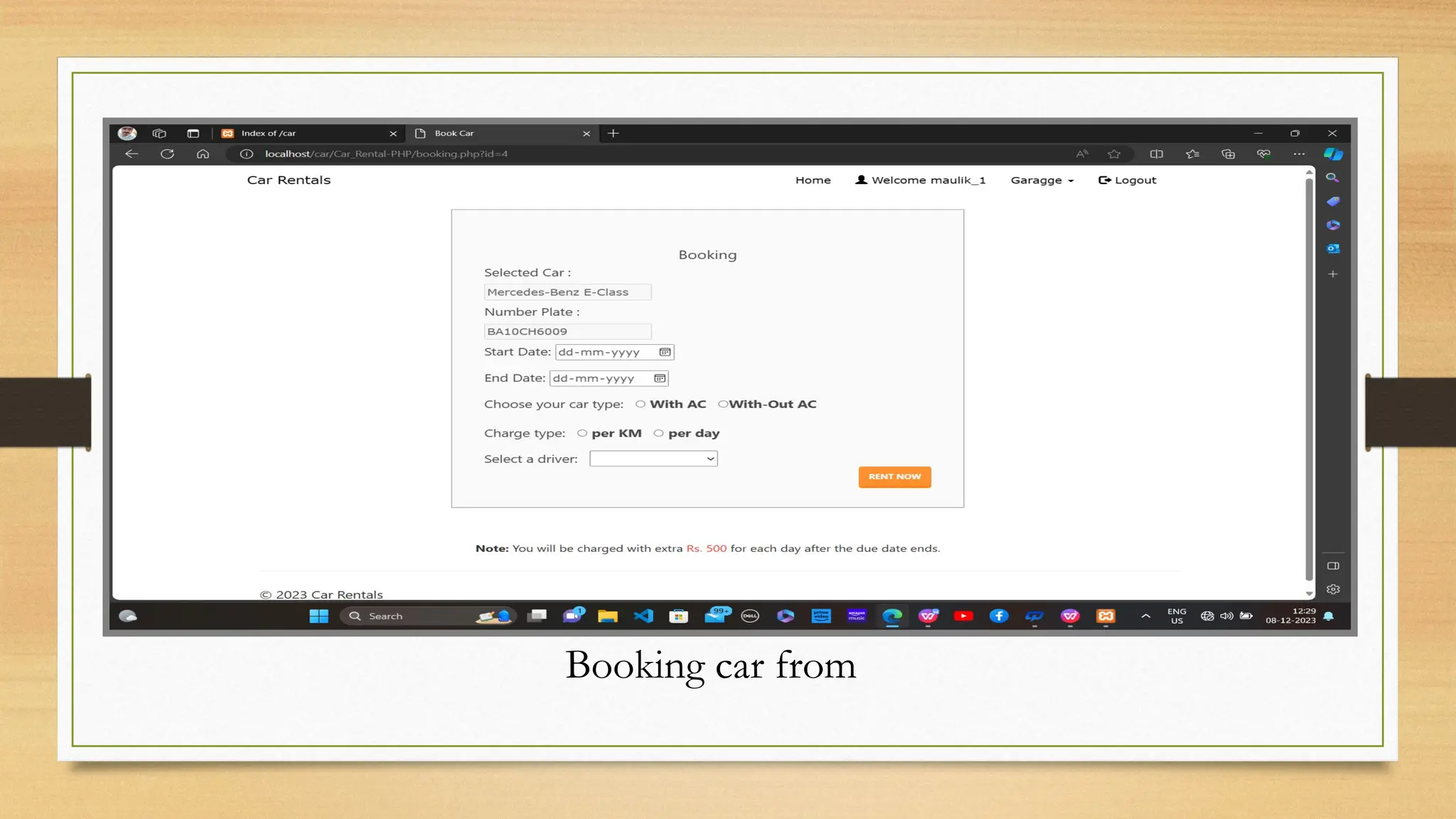Open Browser essentials heart icon
Image resolution: width=1456 pixels, height=819 pixels.
pyautogui.click(x=1263, y=154)
